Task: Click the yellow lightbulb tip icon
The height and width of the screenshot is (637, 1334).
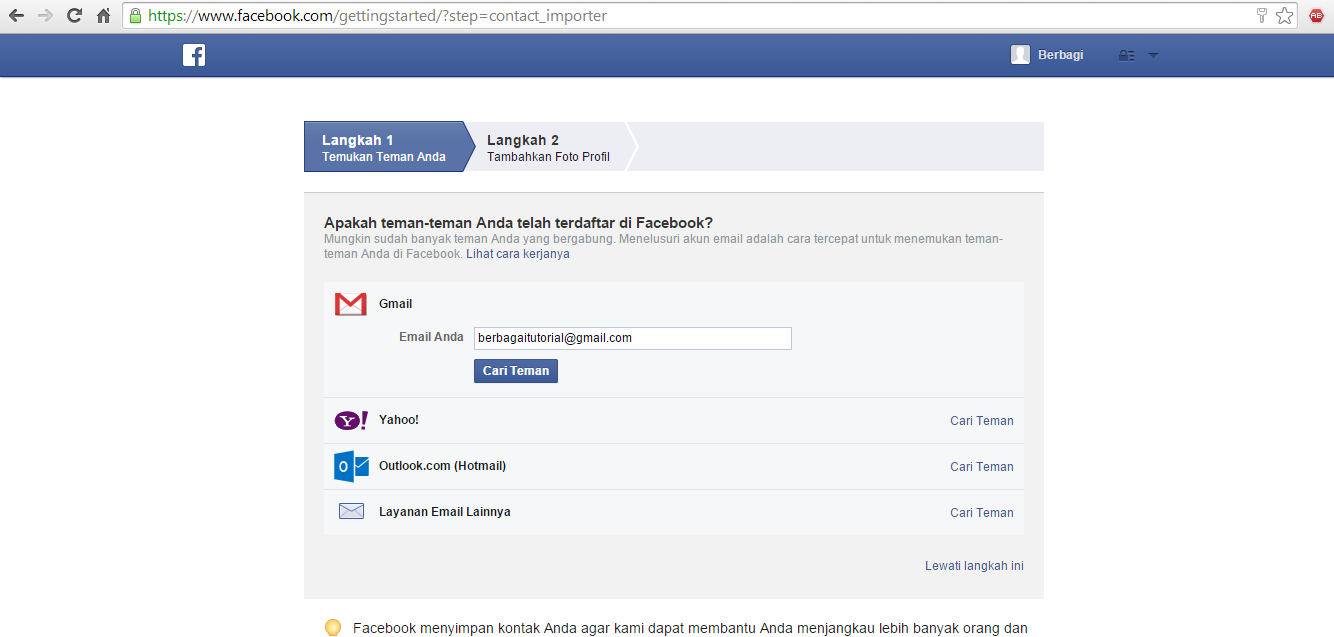Action: pyautogui.click(x=334, y=627)
